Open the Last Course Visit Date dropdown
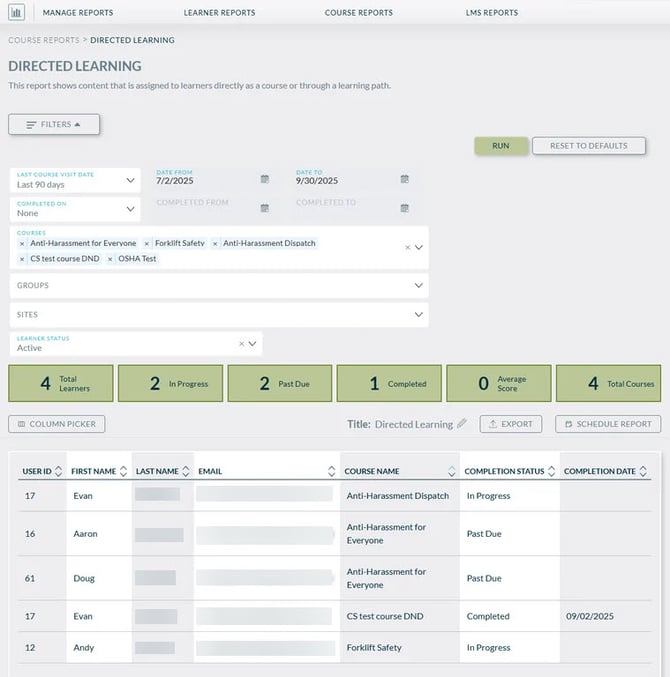This screenshot has height=677, width=670. (131, 181)
